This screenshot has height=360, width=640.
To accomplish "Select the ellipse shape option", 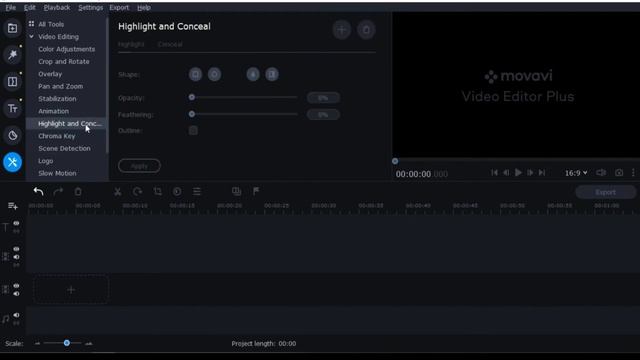I will (x=214, y=74).
